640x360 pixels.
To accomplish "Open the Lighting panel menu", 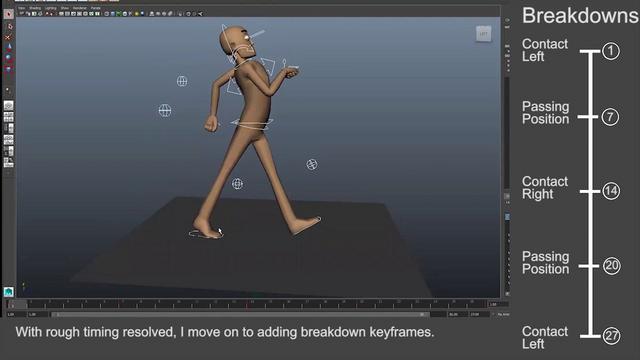I will [x=51, y=8].
